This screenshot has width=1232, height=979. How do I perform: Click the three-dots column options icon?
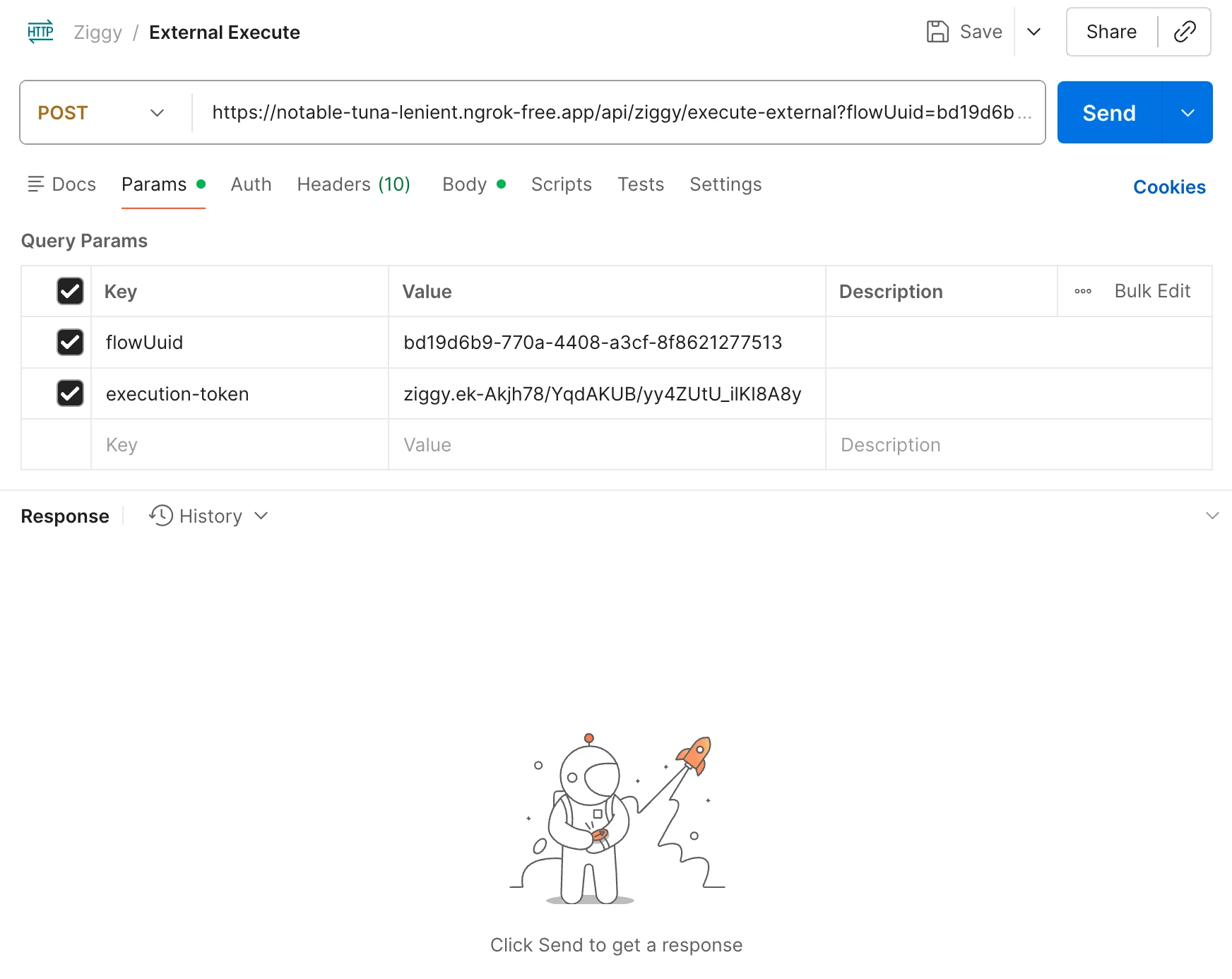pyautogui.click(x=1082, y=291)
